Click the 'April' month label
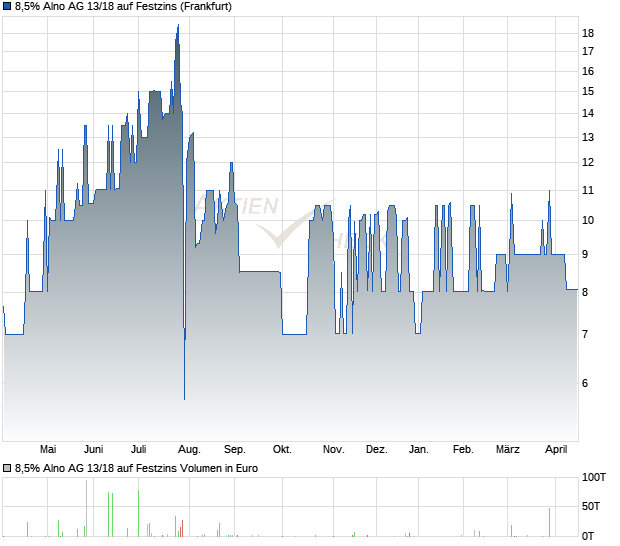 click(556, 449)
